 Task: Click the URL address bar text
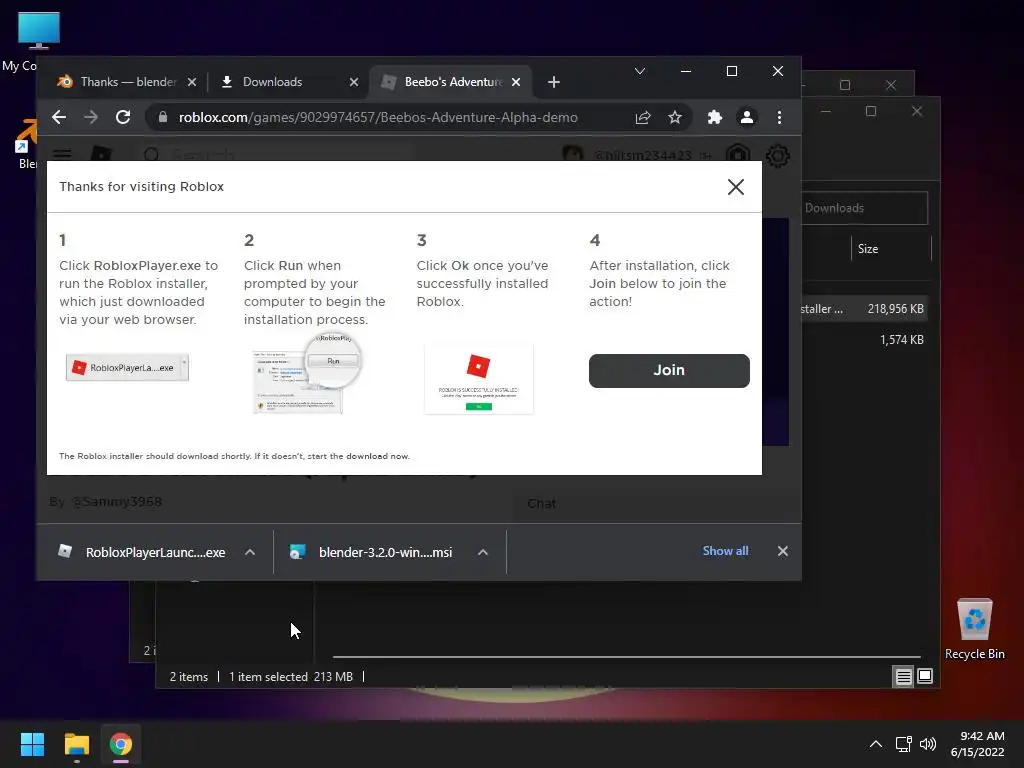point(378,118)
